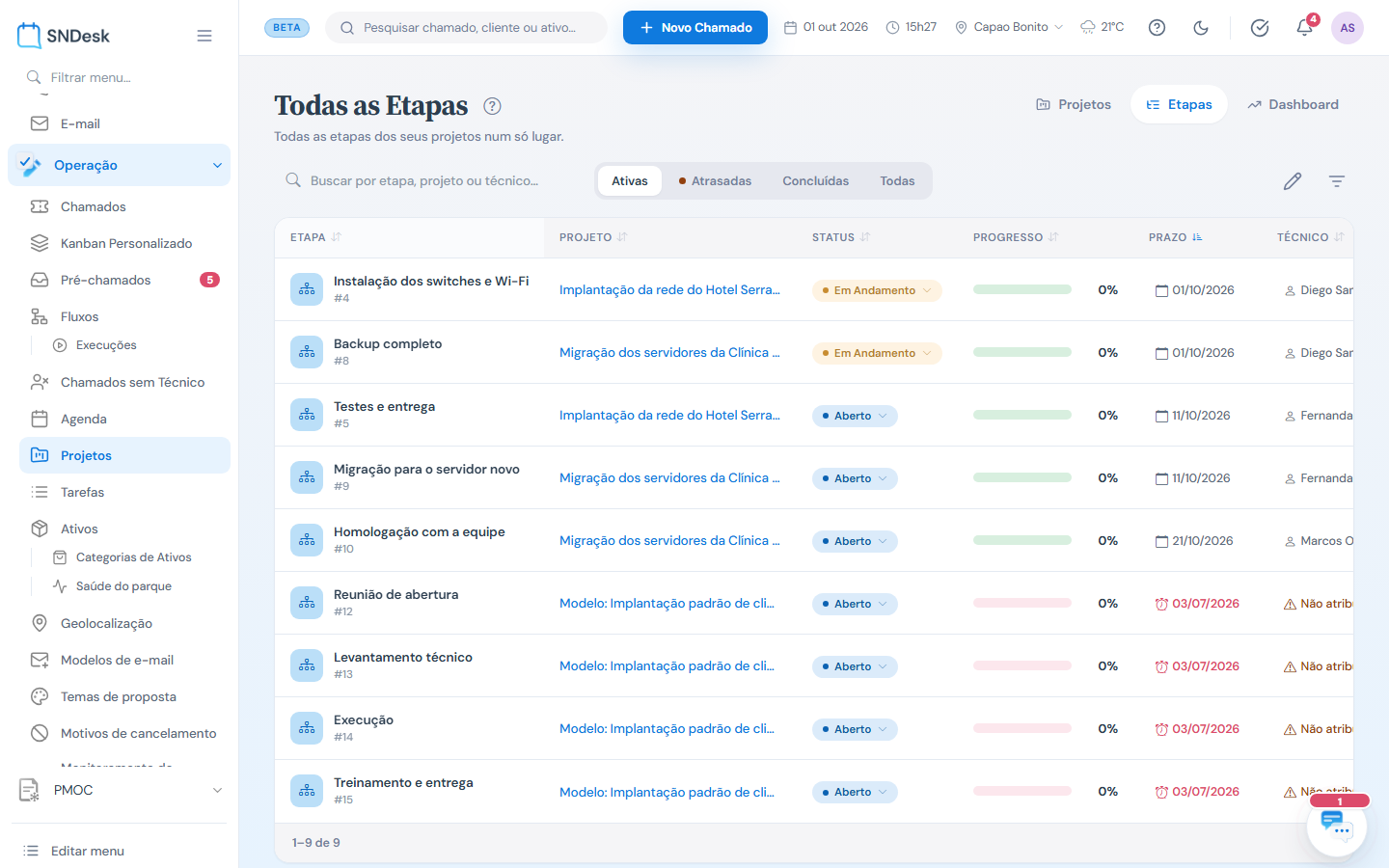This screenshot has width=1389, height=868.
Task: Open AS user avatar menu
Action: (x=1348, y=27)
